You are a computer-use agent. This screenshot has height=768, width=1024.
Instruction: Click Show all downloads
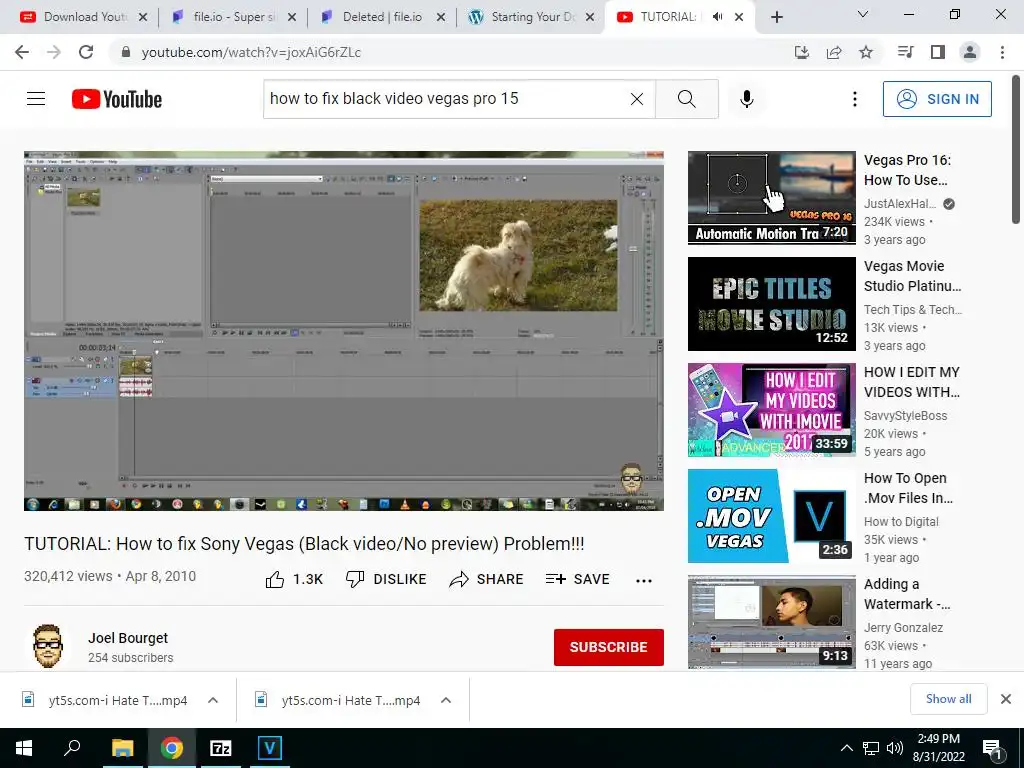pyautogui.click(x=948, y=699)
